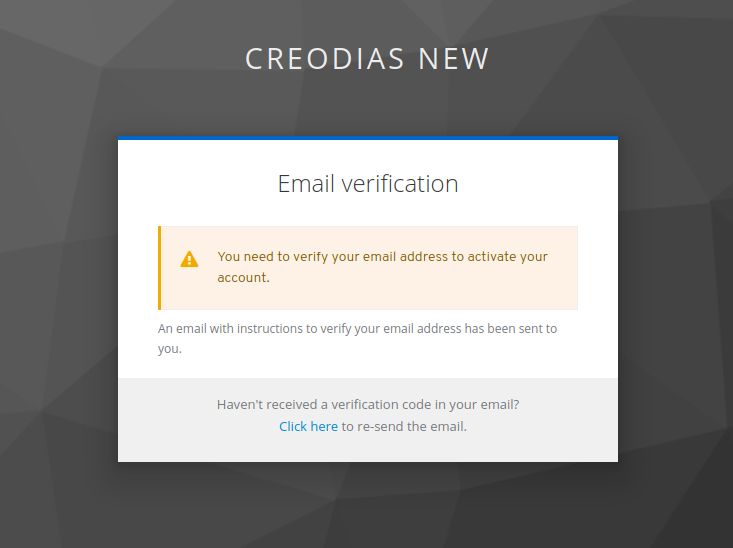
Task: Click the yellow warning triangle icon
Action: pyautogui.click(x=189, y=259)
